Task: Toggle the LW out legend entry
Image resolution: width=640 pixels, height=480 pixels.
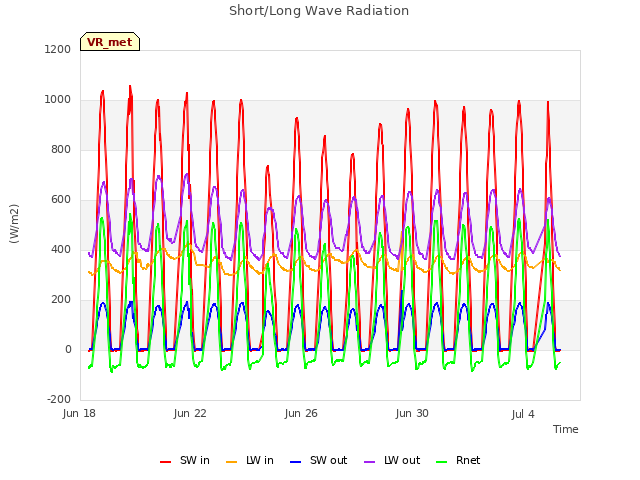Action: [392, 460]
